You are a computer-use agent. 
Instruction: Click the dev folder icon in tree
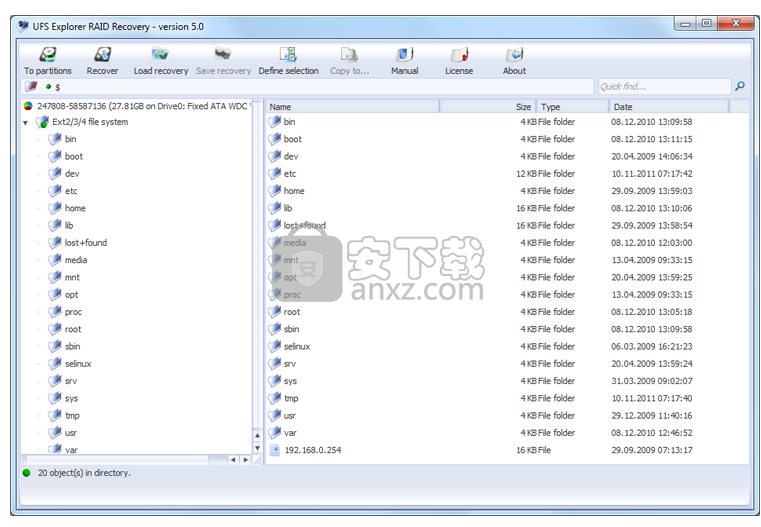(55, 173)
